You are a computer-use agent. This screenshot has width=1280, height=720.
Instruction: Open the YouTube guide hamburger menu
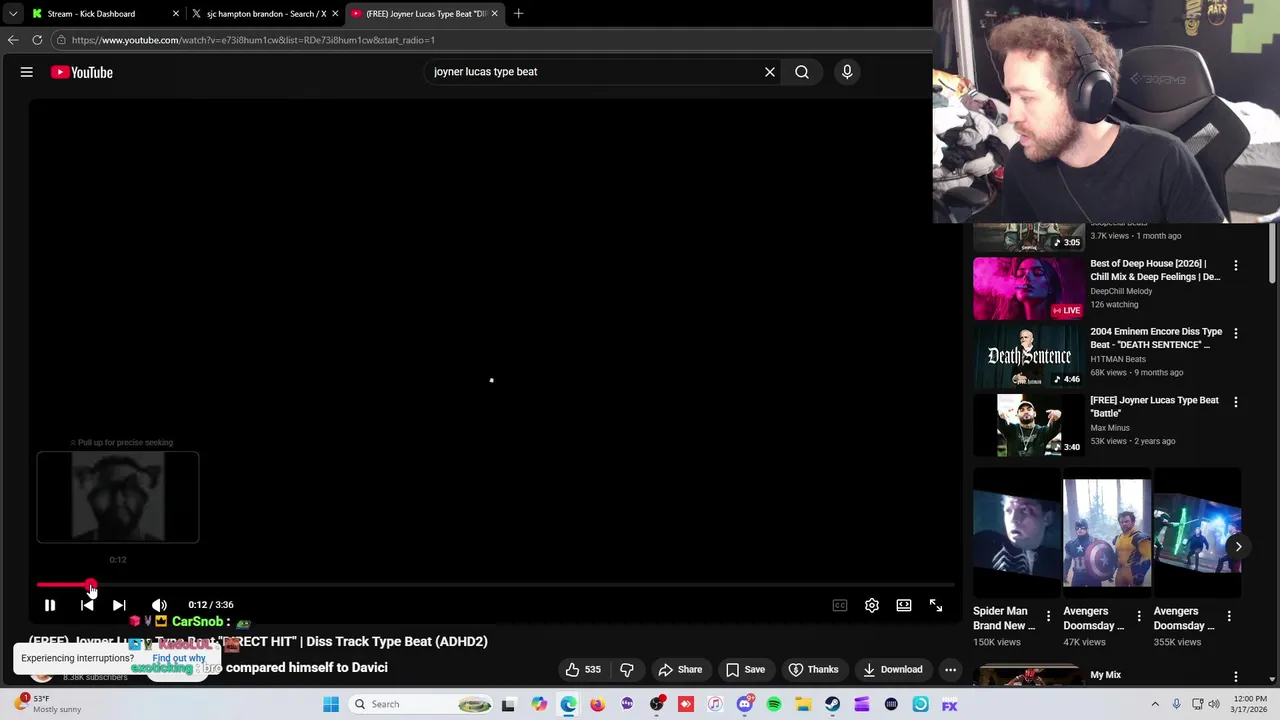click(x=27, y=72)
